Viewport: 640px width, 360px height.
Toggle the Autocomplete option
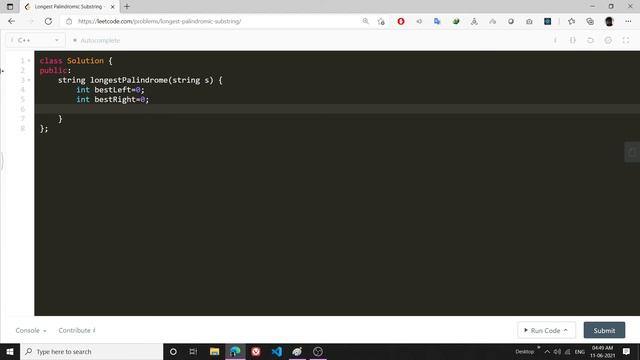[x=96, y=40]
